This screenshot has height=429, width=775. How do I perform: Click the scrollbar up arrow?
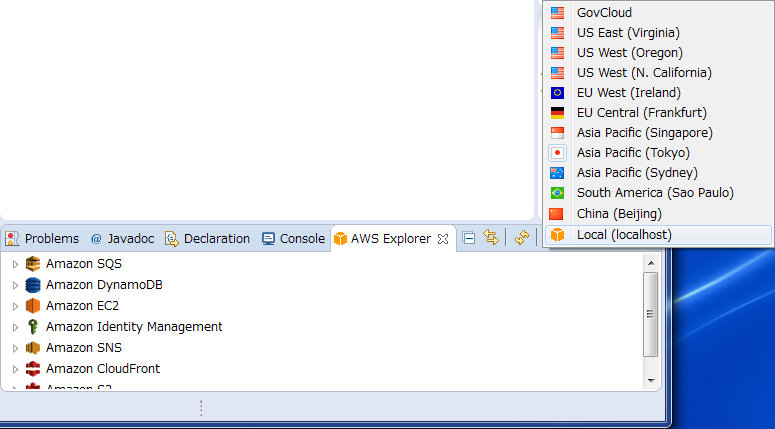click(x=651, y=263)
